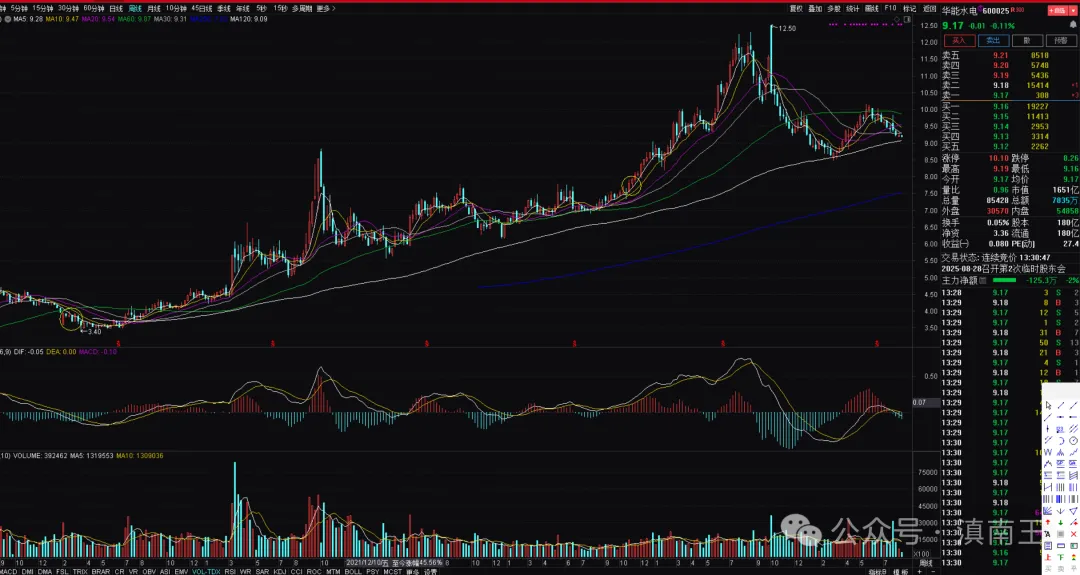This screenshot has height=575, width=1080.
Task: Select the 45日线 period tab
Action: point(201,8)
